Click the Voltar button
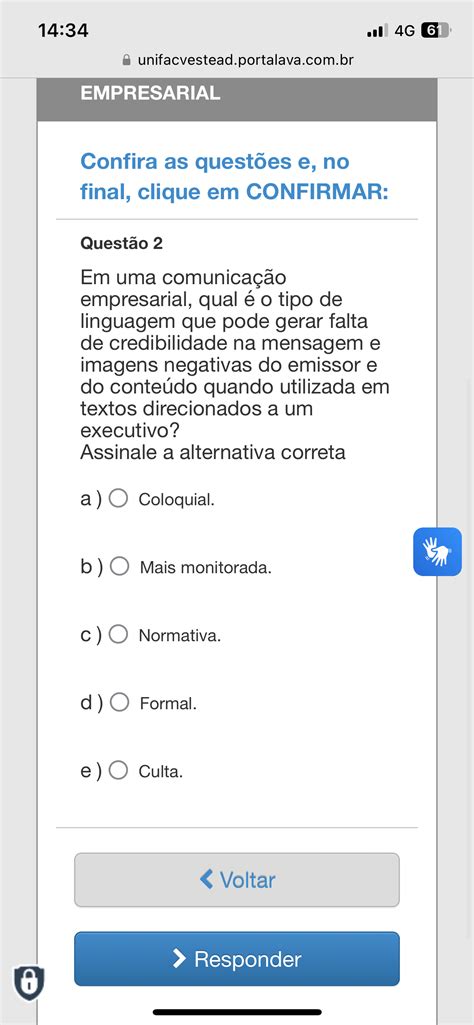The height and width of the screenshot is (1025, 474). click(237, 880)
